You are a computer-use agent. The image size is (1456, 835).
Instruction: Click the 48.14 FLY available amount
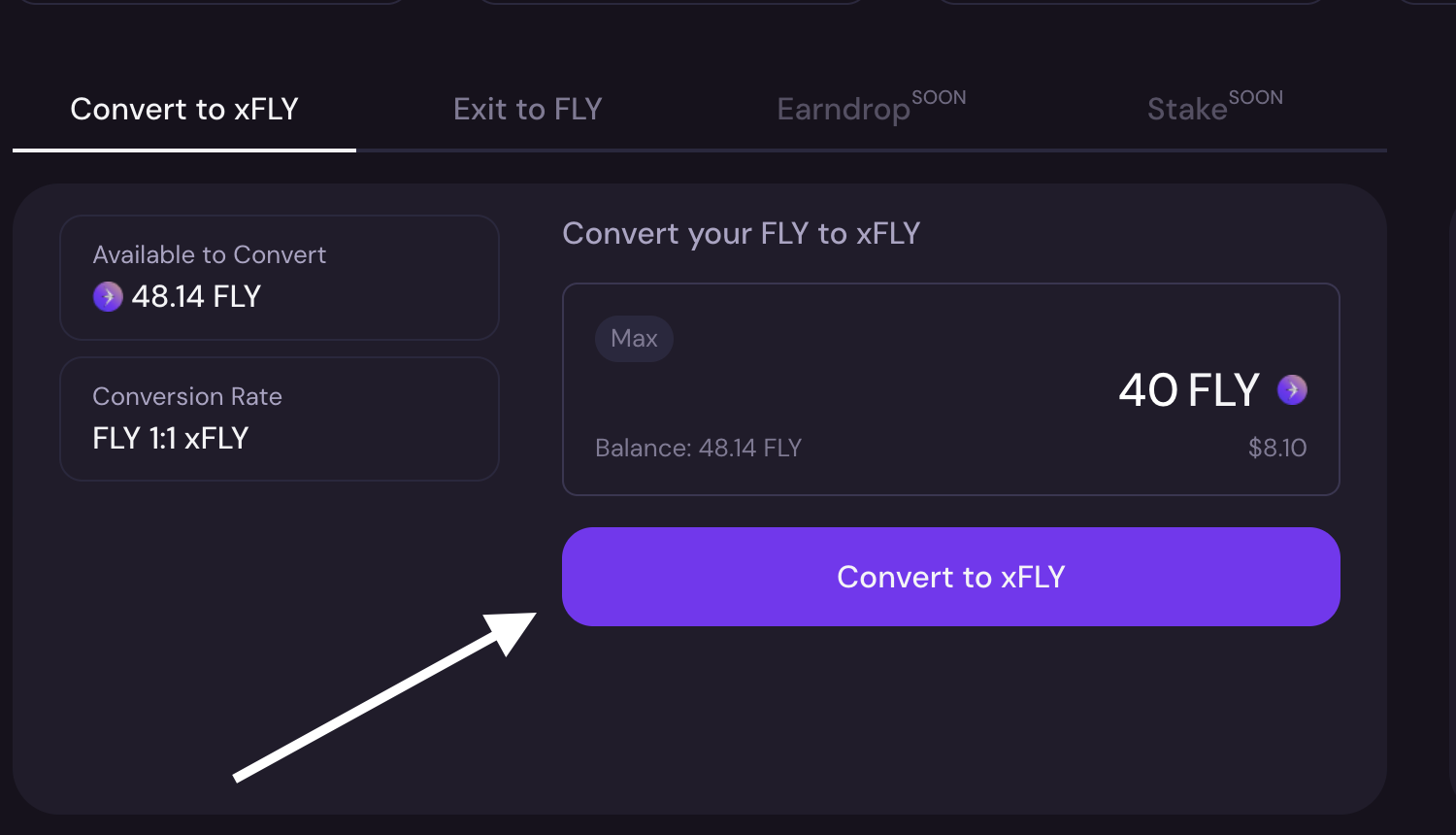coord(196,296)
